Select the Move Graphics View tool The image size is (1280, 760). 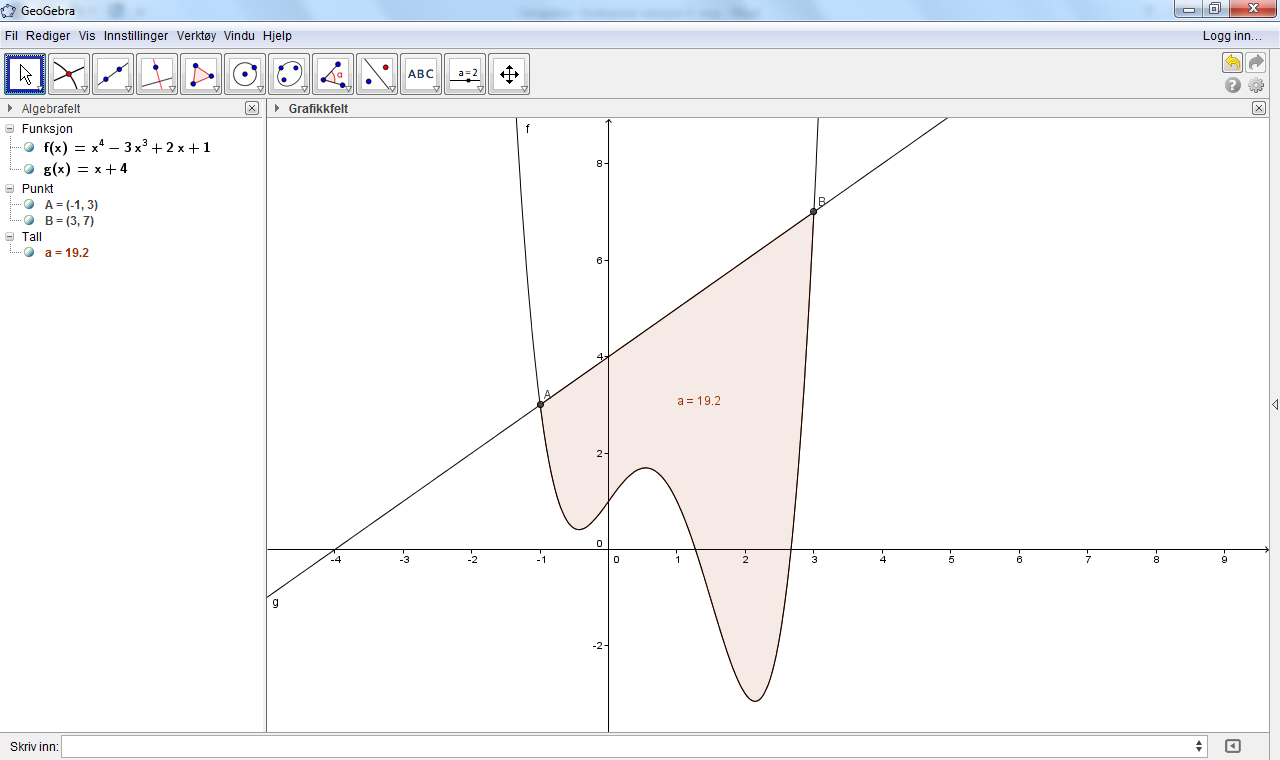pyautogui.click(x=509, y=74)
